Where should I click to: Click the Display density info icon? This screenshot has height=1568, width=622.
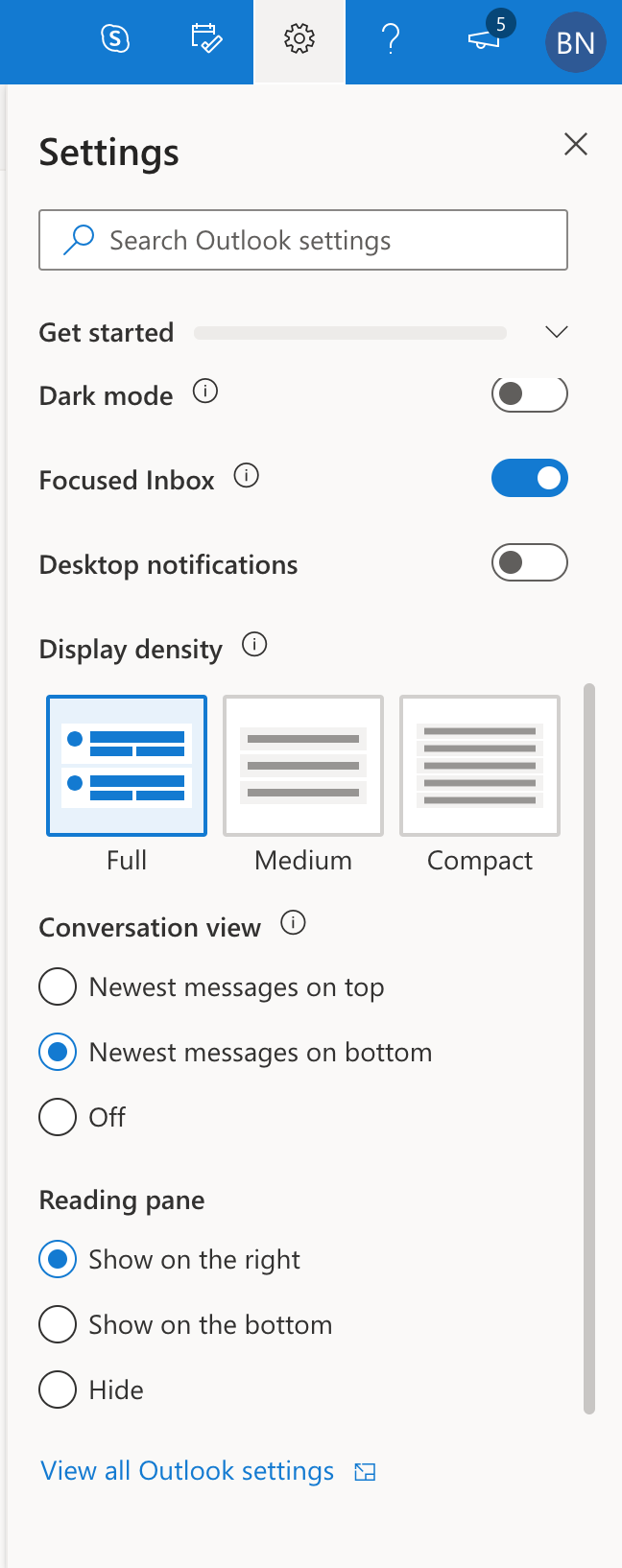coord(254,645)
